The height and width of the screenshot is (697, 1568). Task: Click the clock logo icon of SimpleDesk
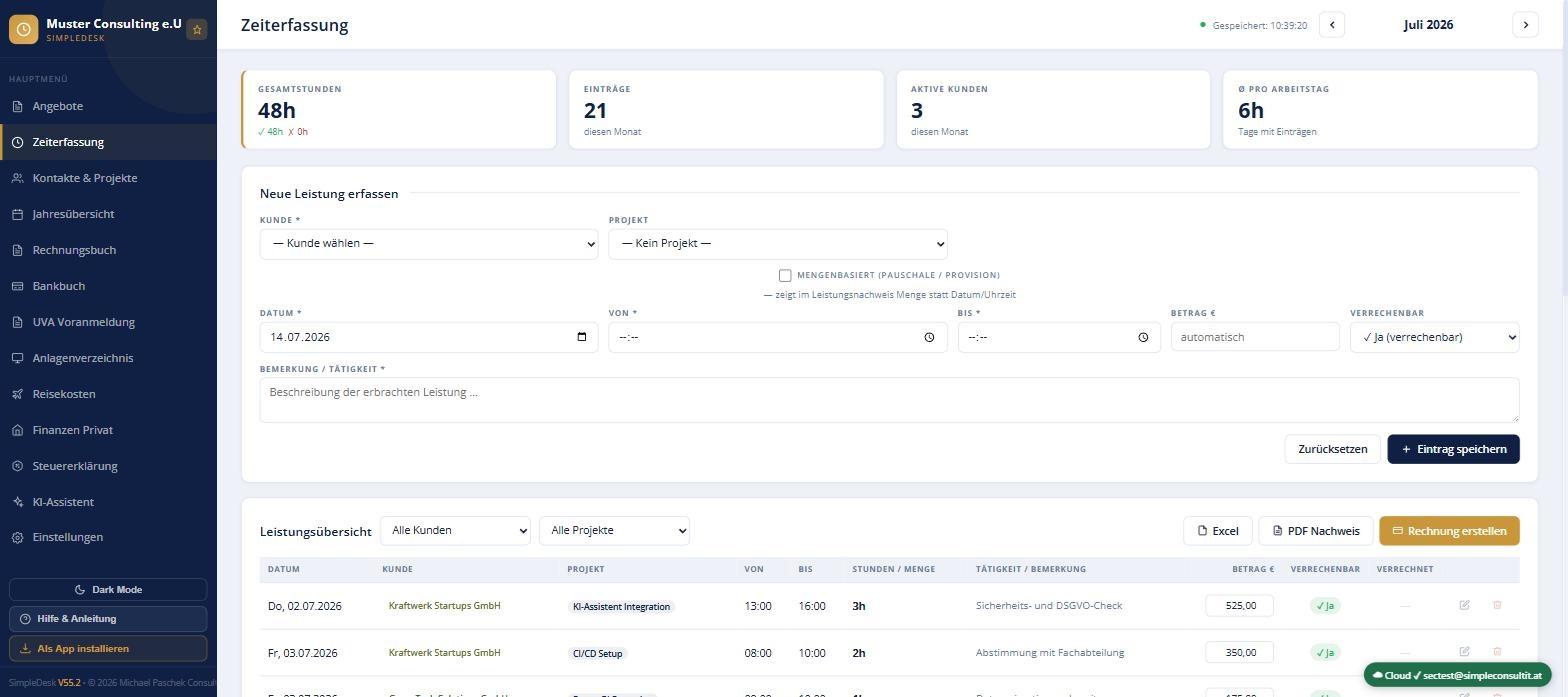tap(24, 30)
